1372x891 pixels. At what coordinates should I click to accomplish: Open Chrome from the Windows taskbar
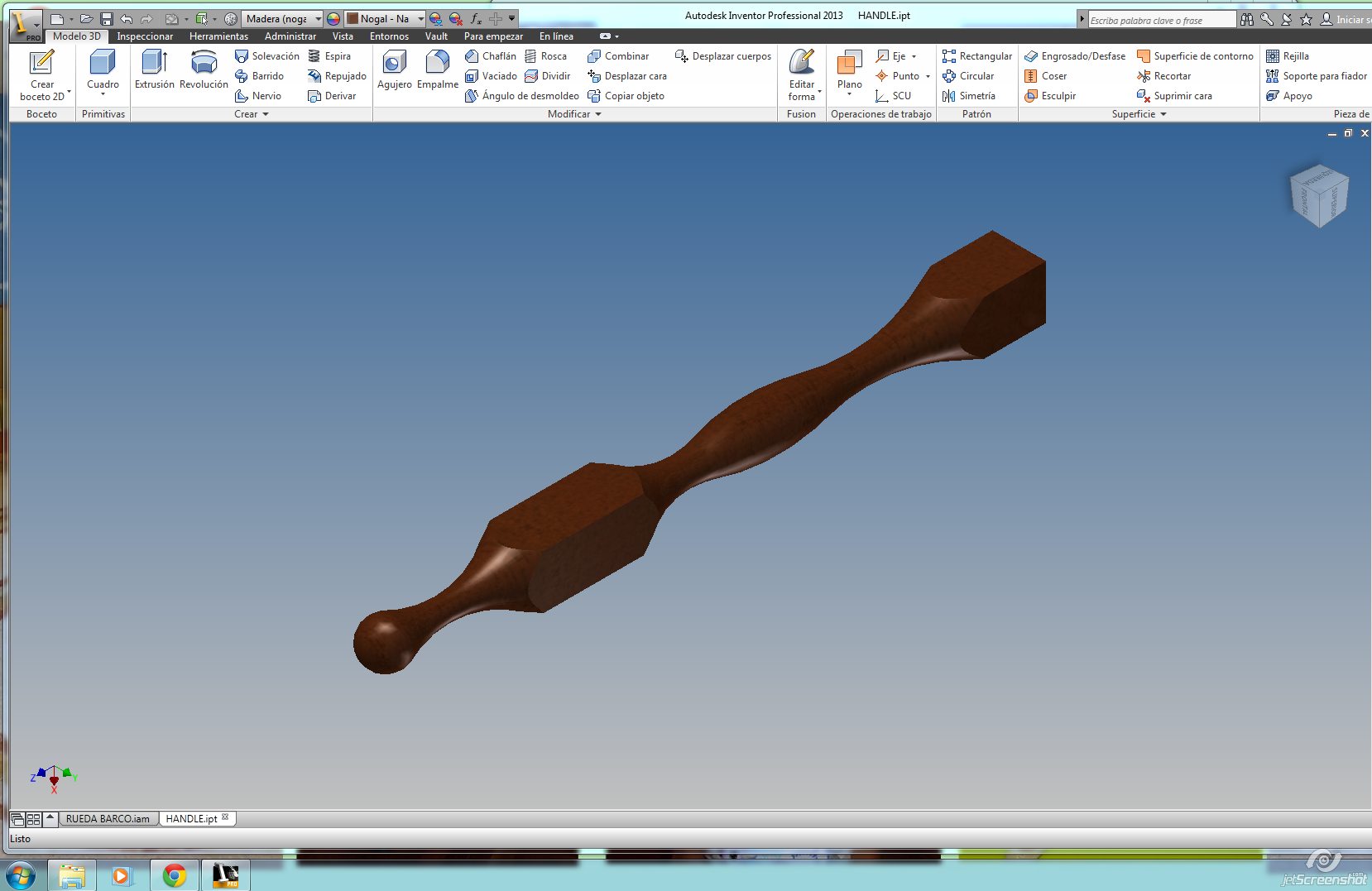pyautogui.click(x=175, y=875)
